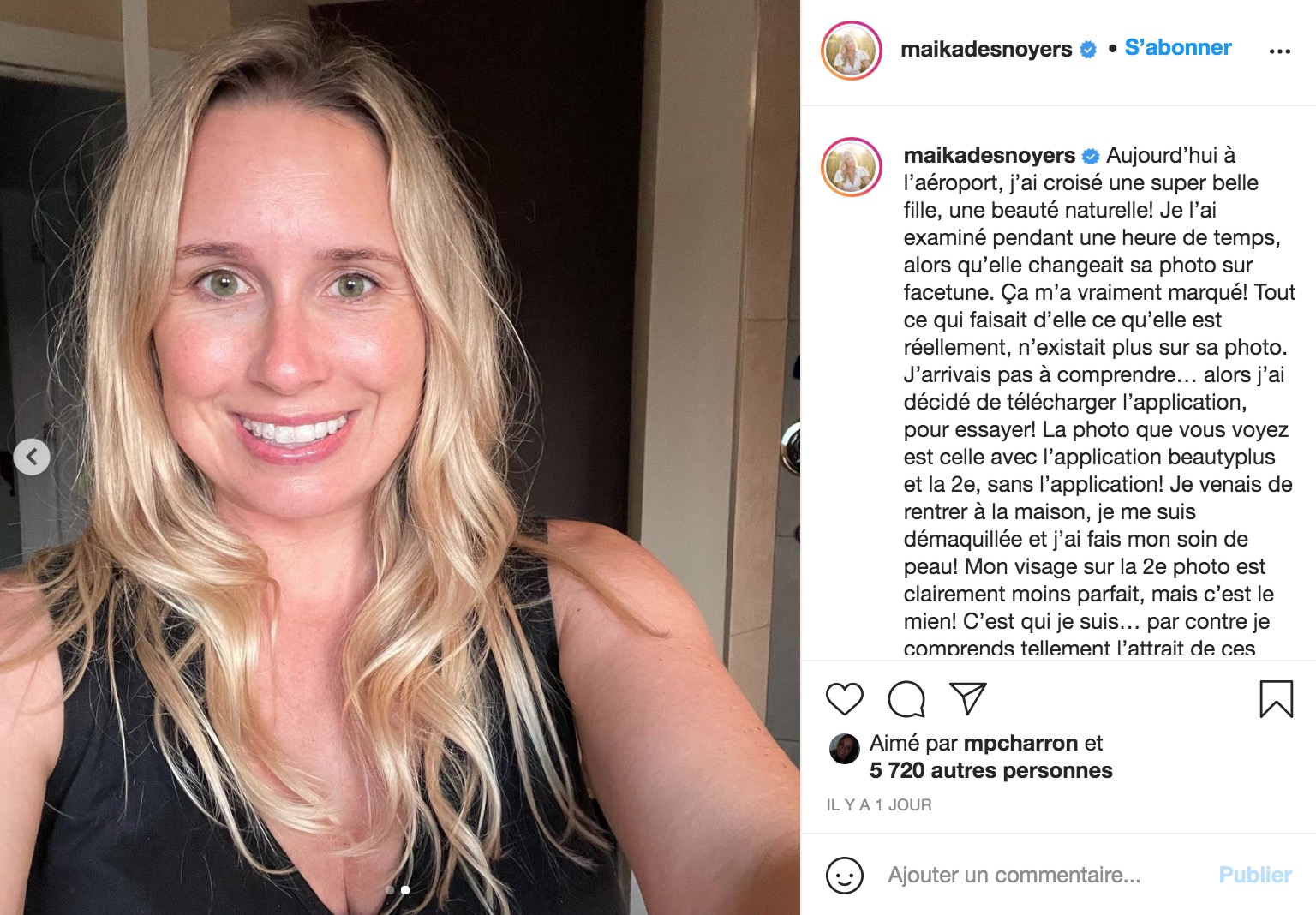
Task: Open the three-dots more options menu
Action: 1279,51
